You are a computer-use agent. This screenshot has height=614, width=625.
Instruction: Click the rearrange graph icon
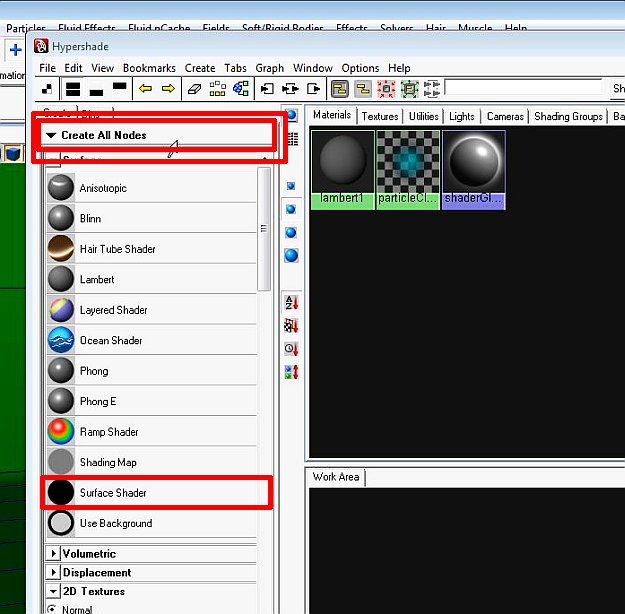[218, 89]
